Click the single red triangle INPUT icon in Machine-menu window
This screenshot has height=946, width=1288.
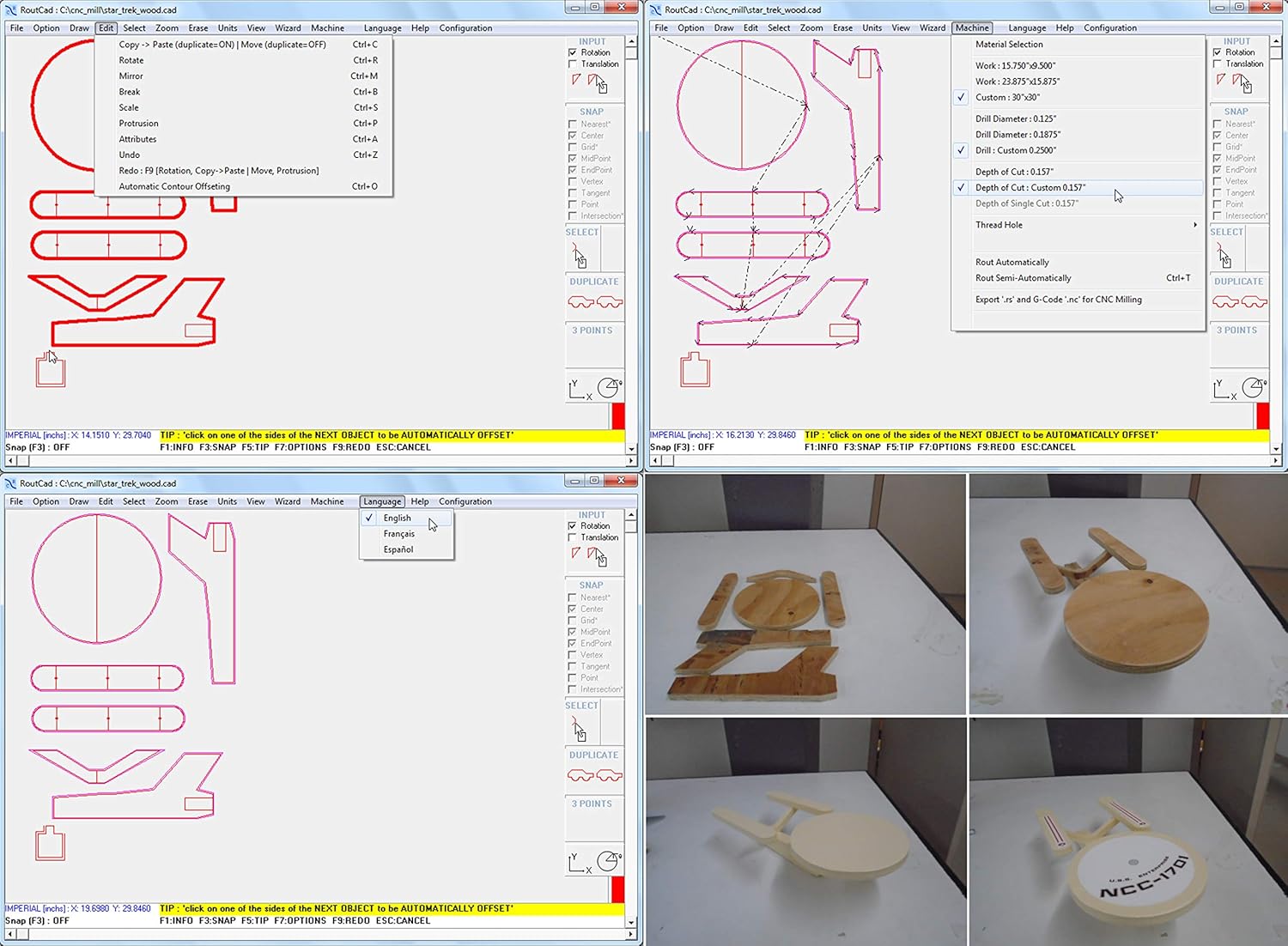[1221, 80]
